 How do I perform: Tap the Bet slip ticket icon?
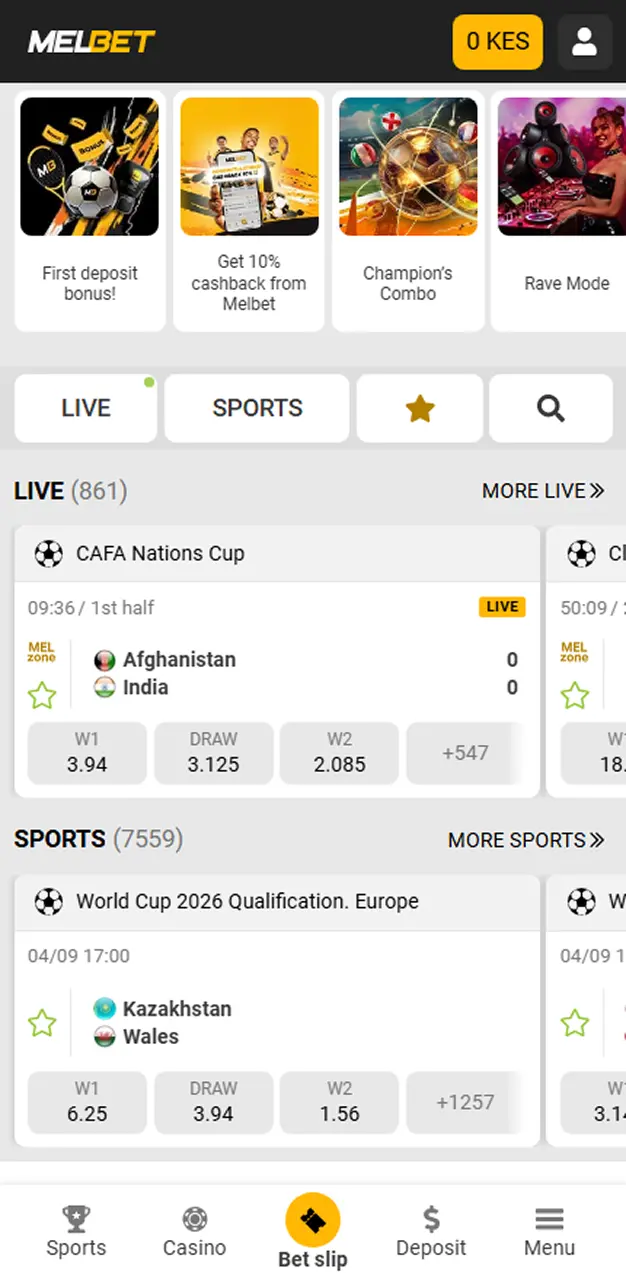313,1221
